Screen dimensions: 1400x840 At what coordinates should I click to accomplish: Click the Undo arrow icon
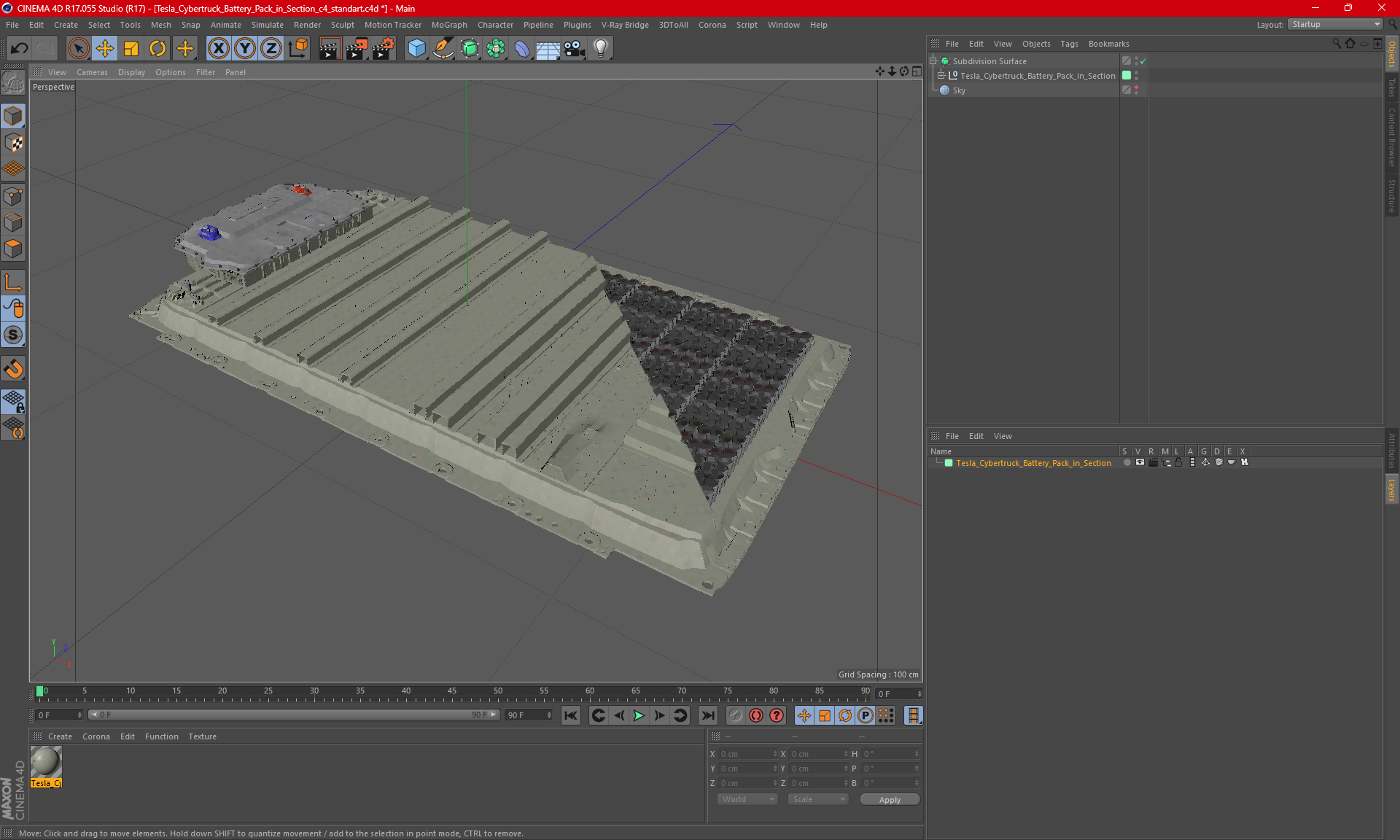(20, 49)
